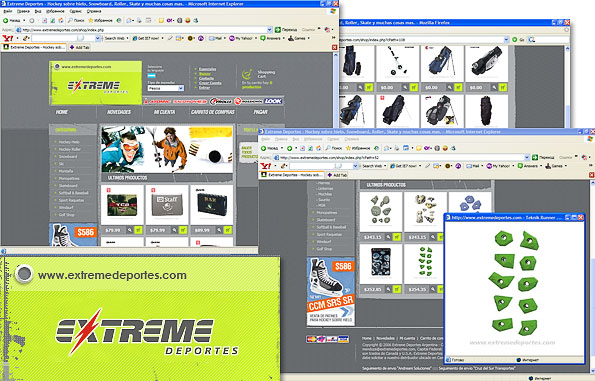Click the green climbing holds product thumbnail
595x381 pixels.
coord(425,261)
